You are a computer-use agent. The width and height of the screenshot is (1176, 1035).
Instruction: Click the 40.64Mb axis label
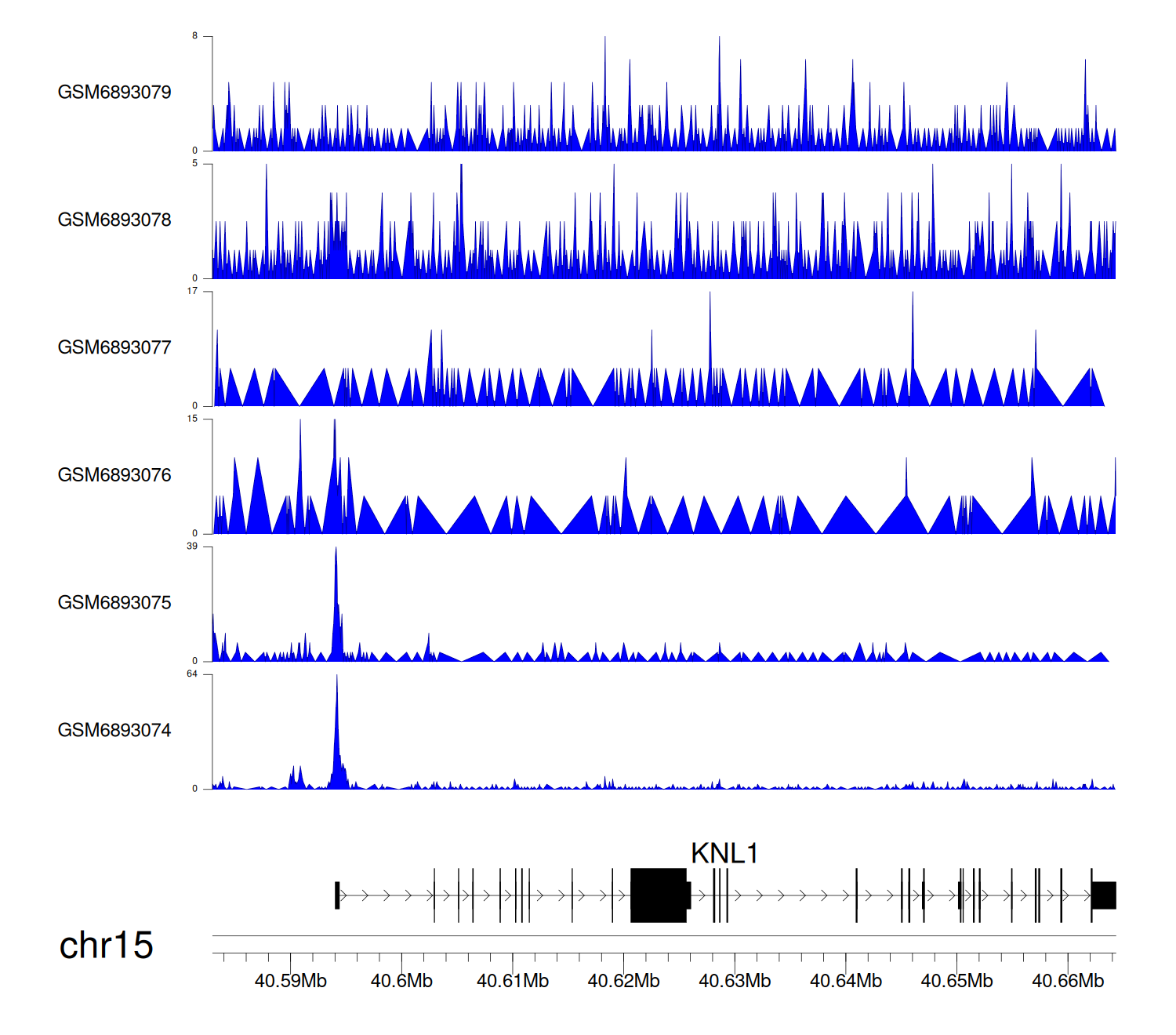pos(845,981)
